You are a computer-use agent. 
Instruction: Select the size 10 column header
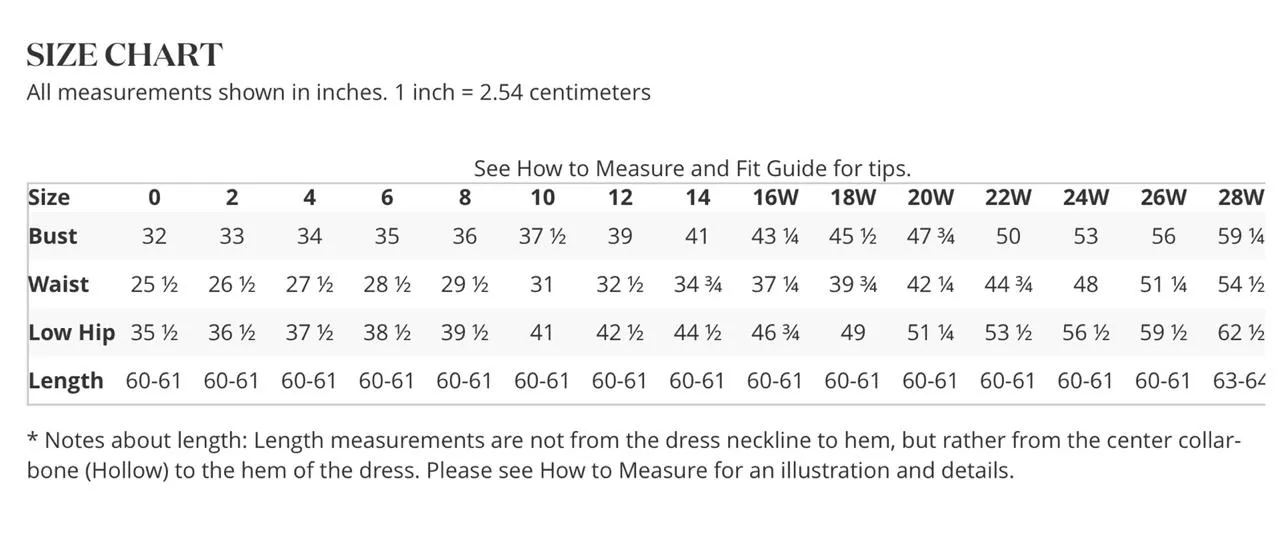542,197
